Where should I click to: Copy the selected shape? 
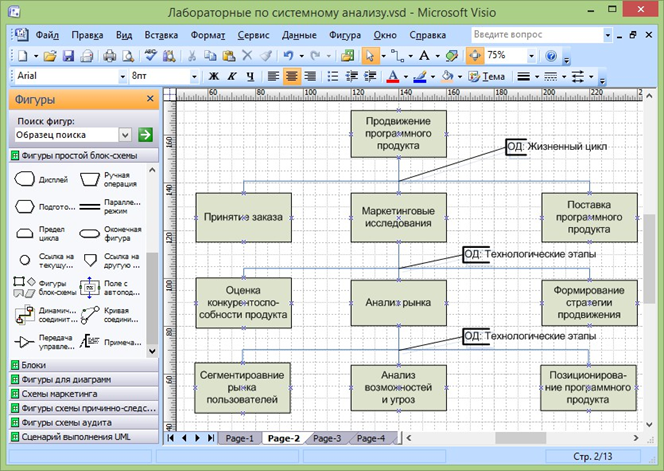[x=210, y=55]
